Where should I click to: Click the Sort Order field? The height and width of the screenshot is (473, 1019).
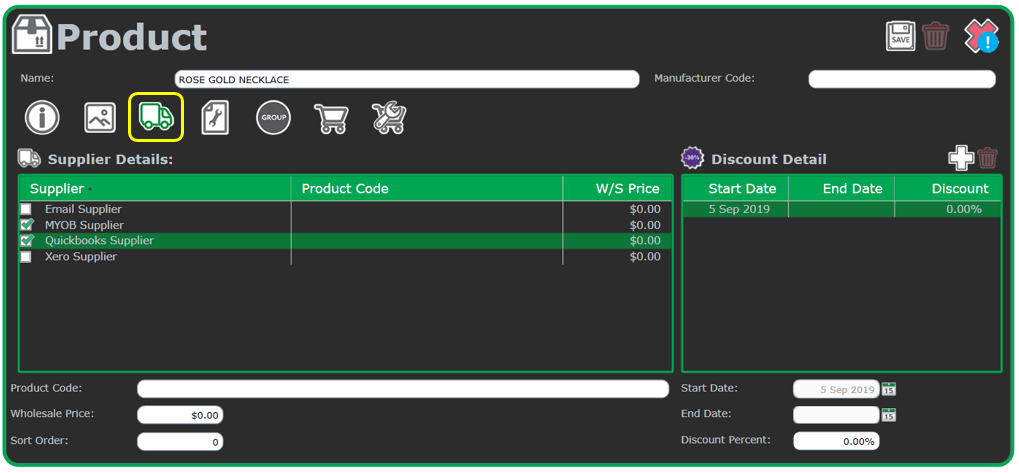[180, 442]
